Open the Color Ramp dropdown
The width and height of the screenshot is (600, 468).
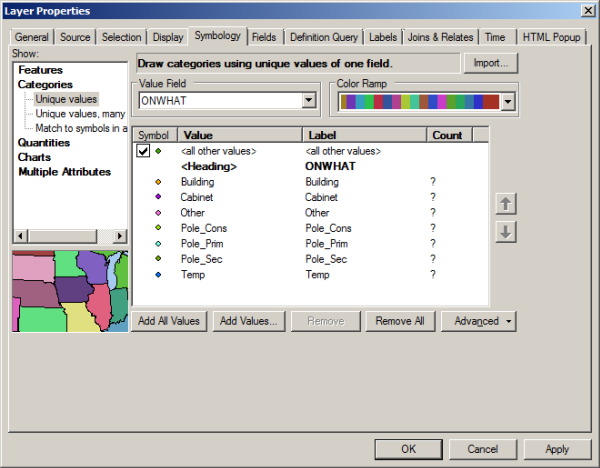(x=509, y=102)
